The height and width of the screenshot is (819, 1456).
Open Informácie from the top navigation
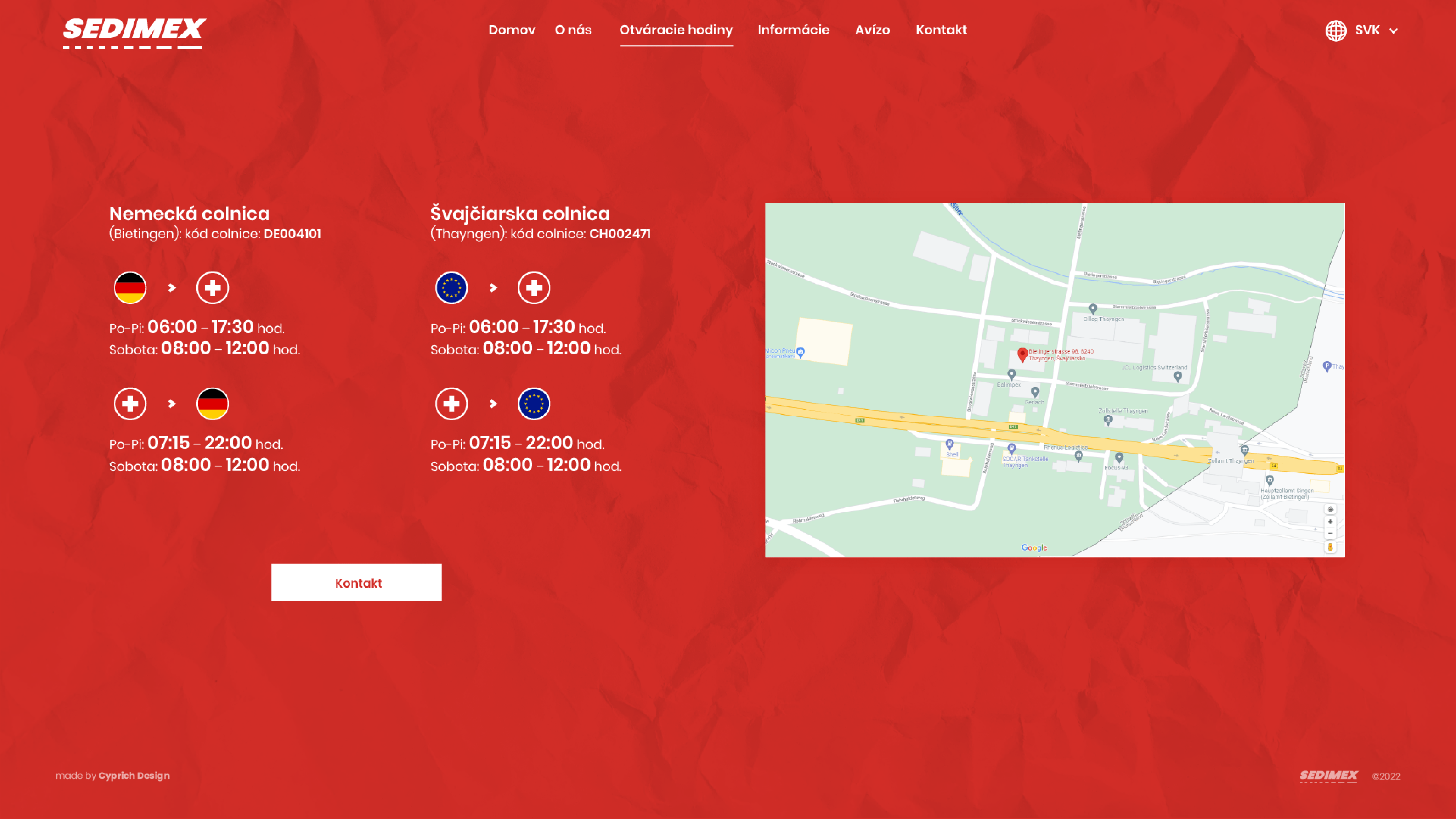[x=793, y=30]
